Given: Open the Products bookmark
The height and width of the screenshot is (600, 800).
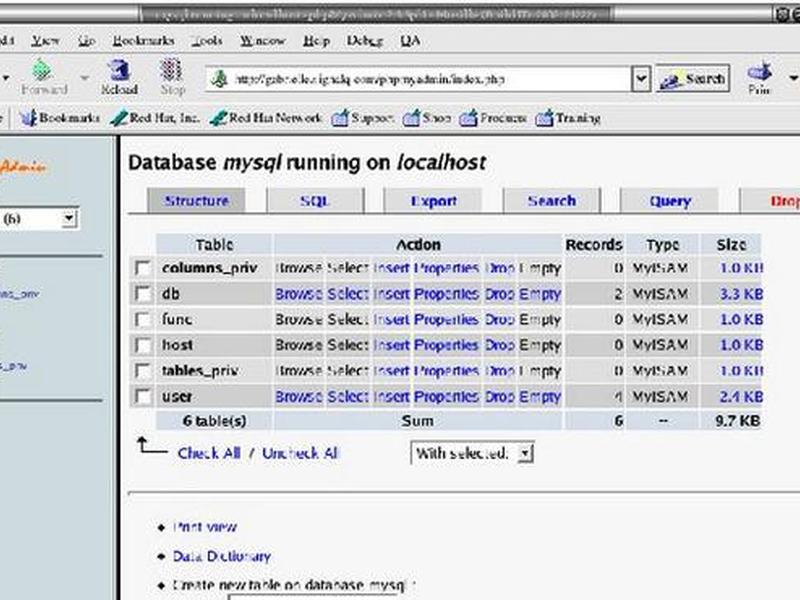Looking at the screenshot, I should click(x=493, y=118).
